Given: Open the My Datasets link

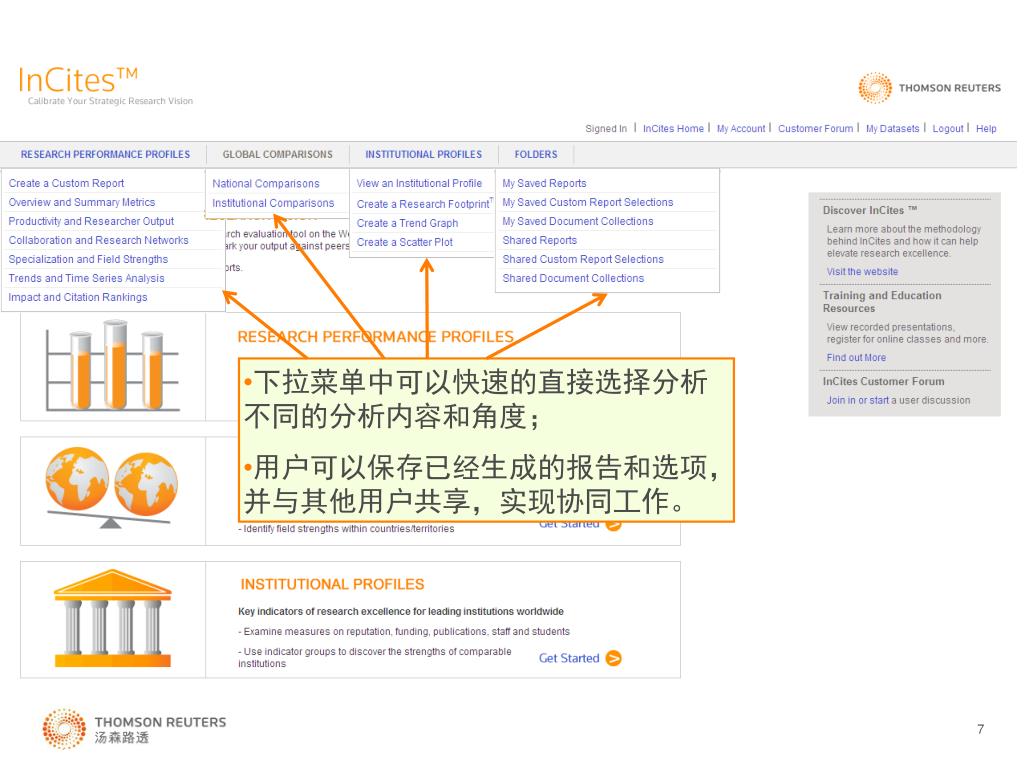Looking at the screenshot, I should point(892,129).
